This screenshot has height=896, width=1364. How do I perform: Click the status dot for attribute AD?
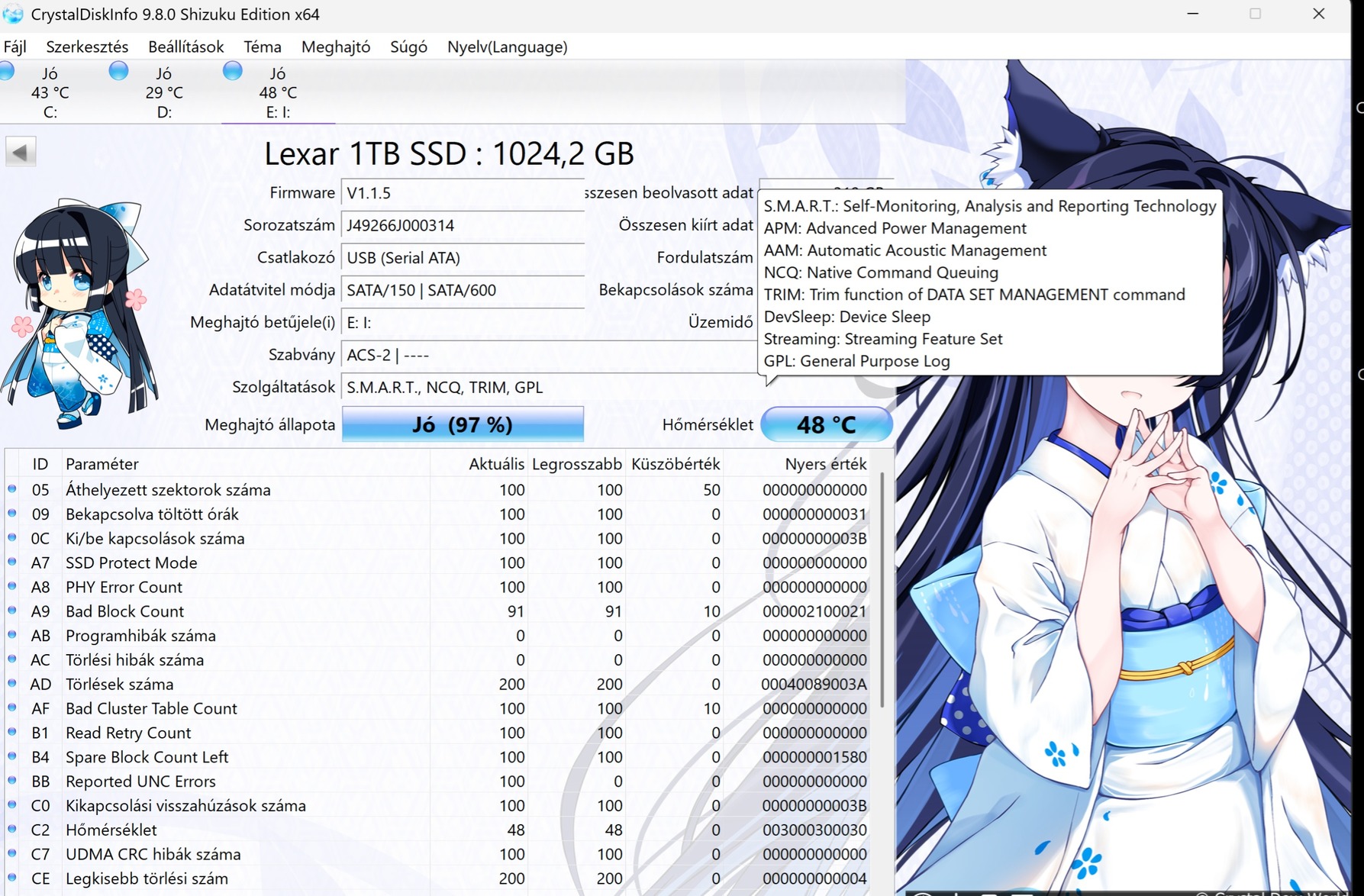coord(12,683)
